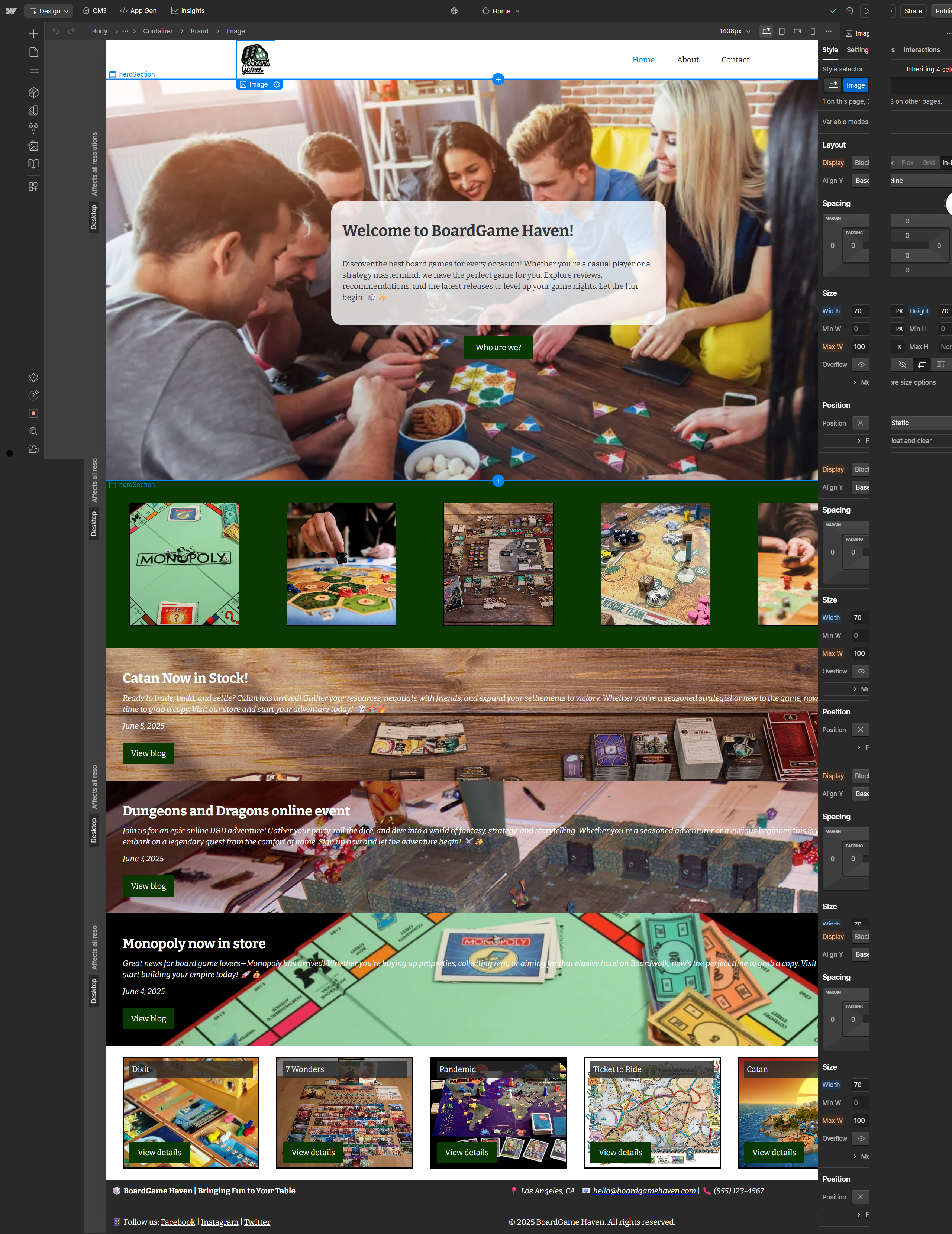
Task: Click the top blue plus add-section button
Action: (x=498, y=79)
